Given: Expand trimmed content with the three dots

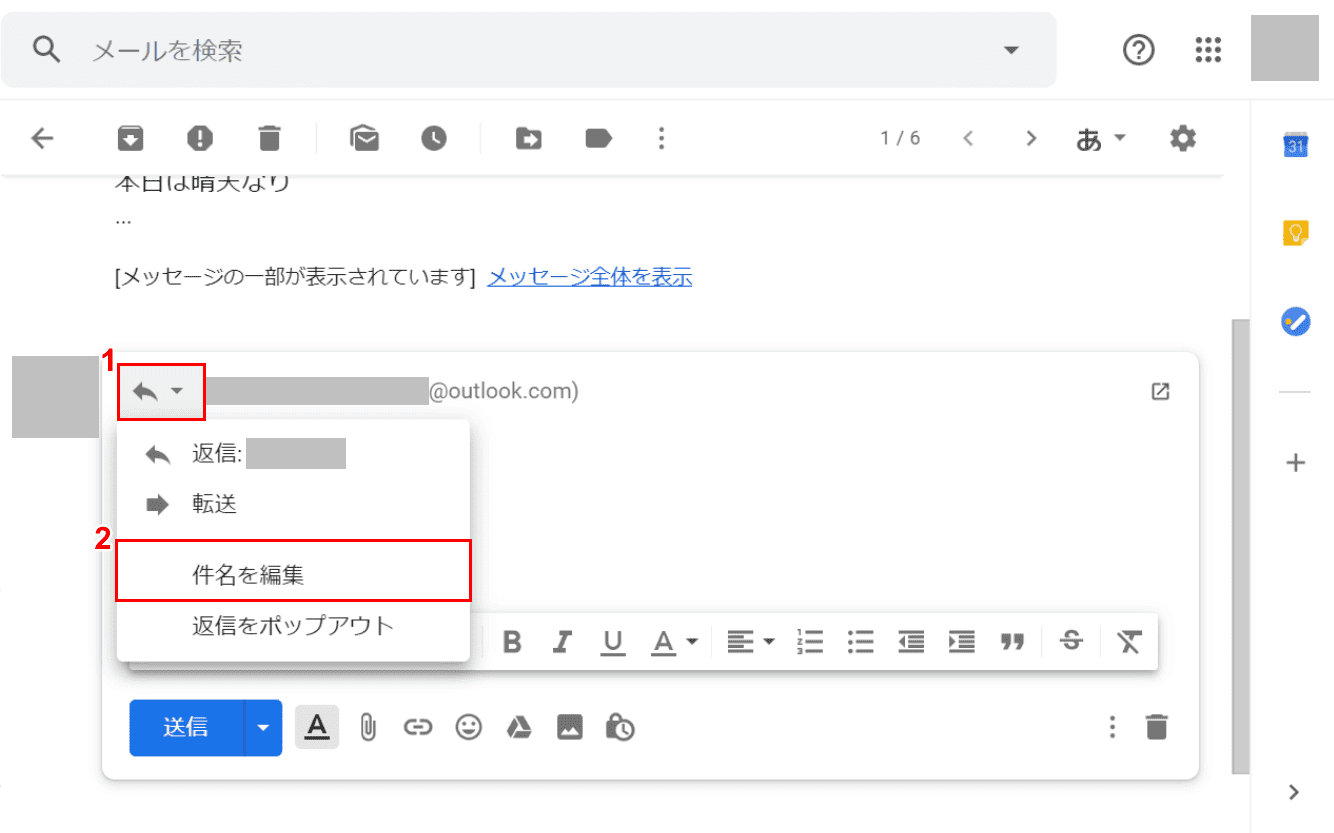Looking at the screenshot, I should (x=124, y=219).
